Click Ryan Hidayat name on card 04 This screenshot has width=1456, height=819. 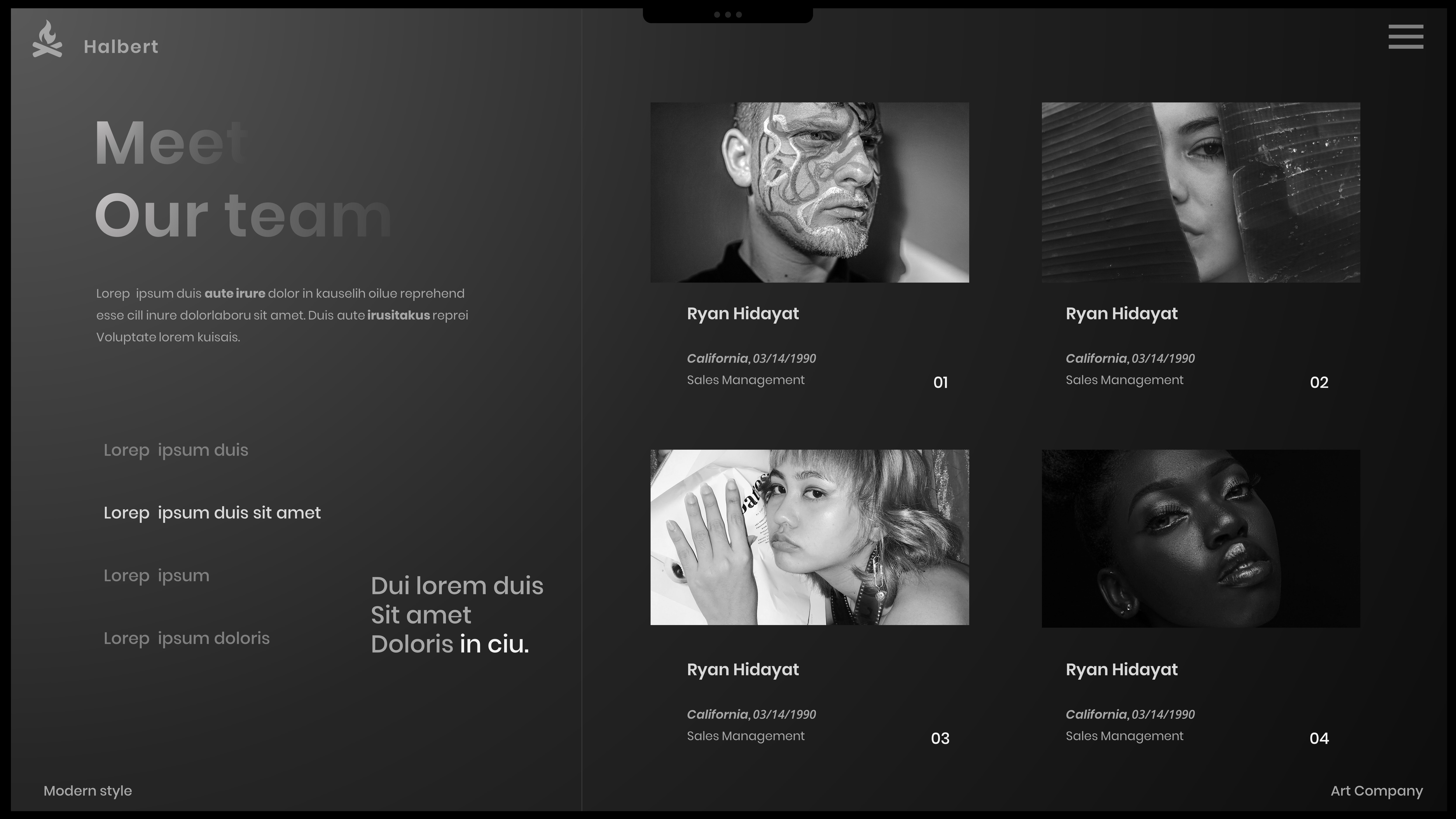(x=1121, y=670)
